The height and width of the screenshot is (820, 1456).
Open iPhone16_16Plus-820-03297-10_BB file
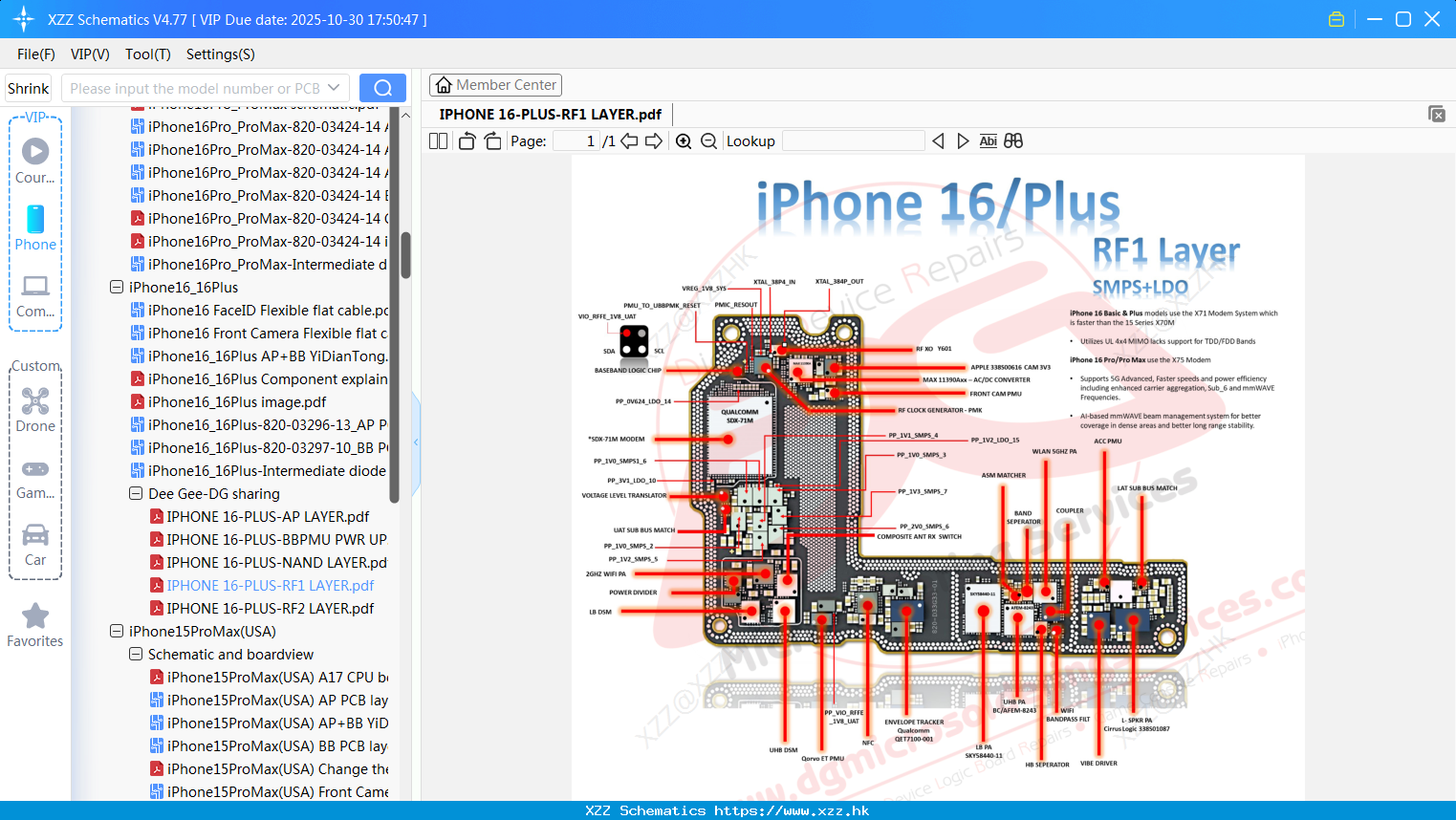coord(259,447)
